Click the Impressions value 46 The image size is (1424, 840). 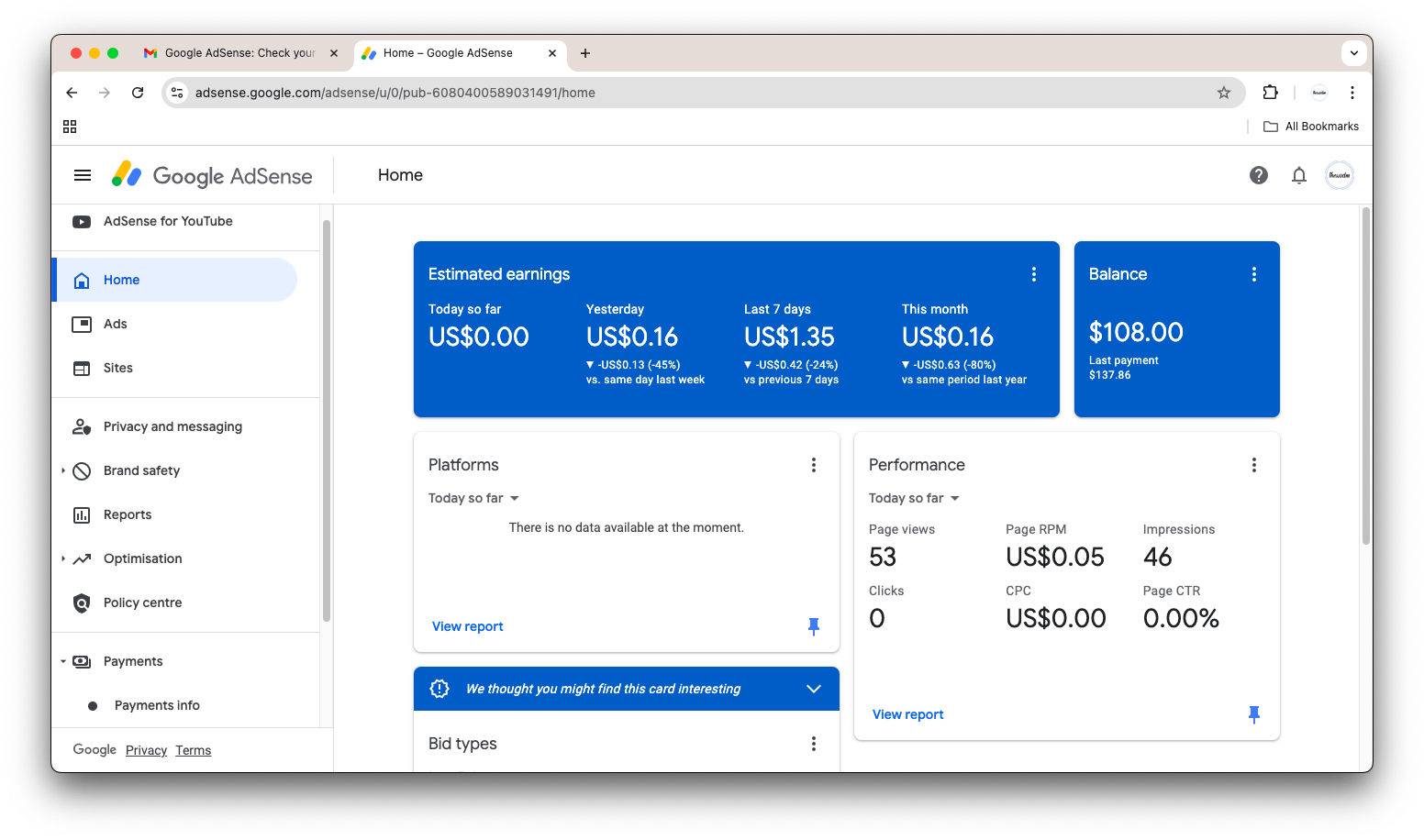[1158, 557]
